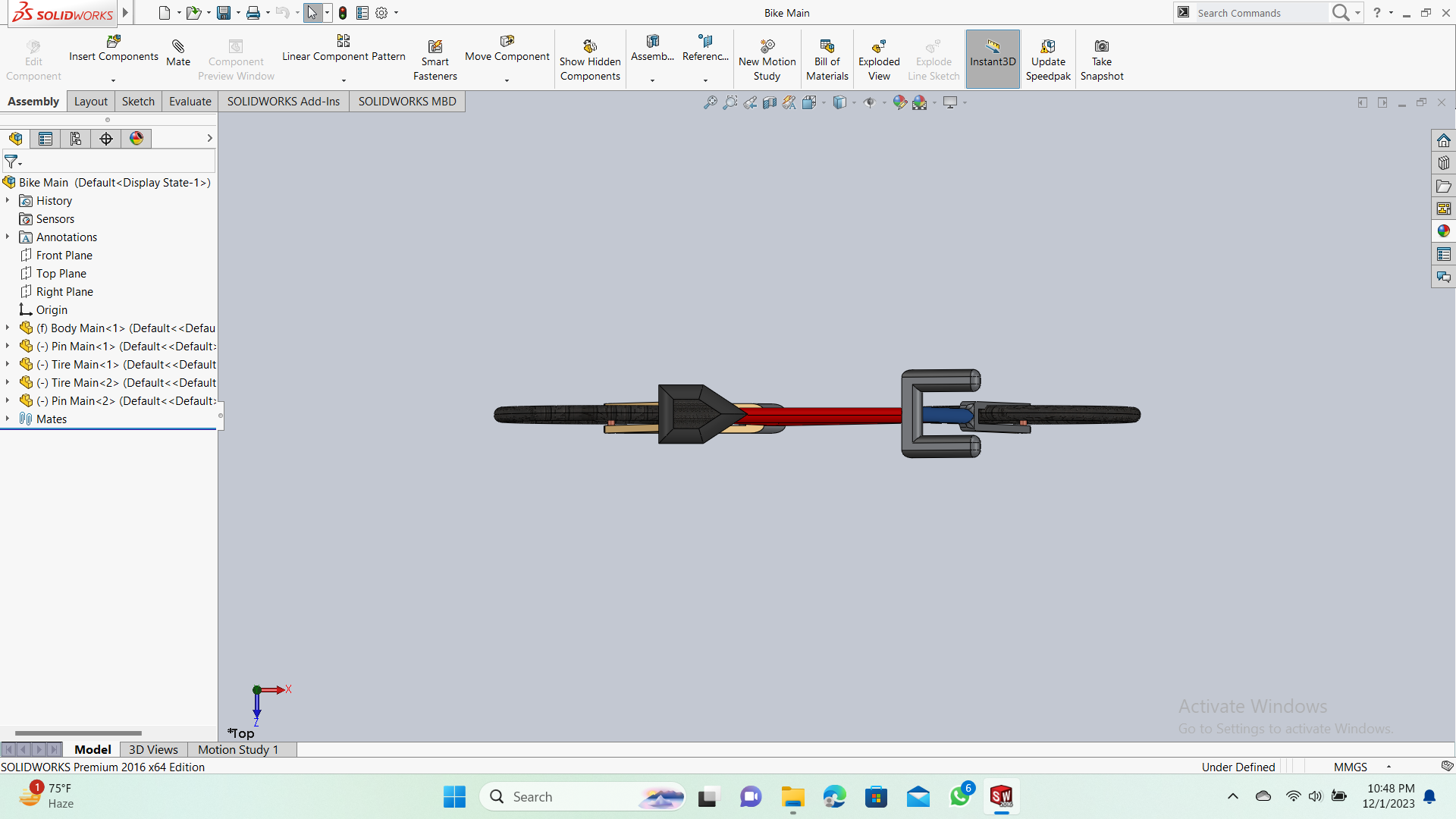Expand Pin Main<1> component
The height and width of the screenshot is (819, 1456).
[x=8, y=346]
